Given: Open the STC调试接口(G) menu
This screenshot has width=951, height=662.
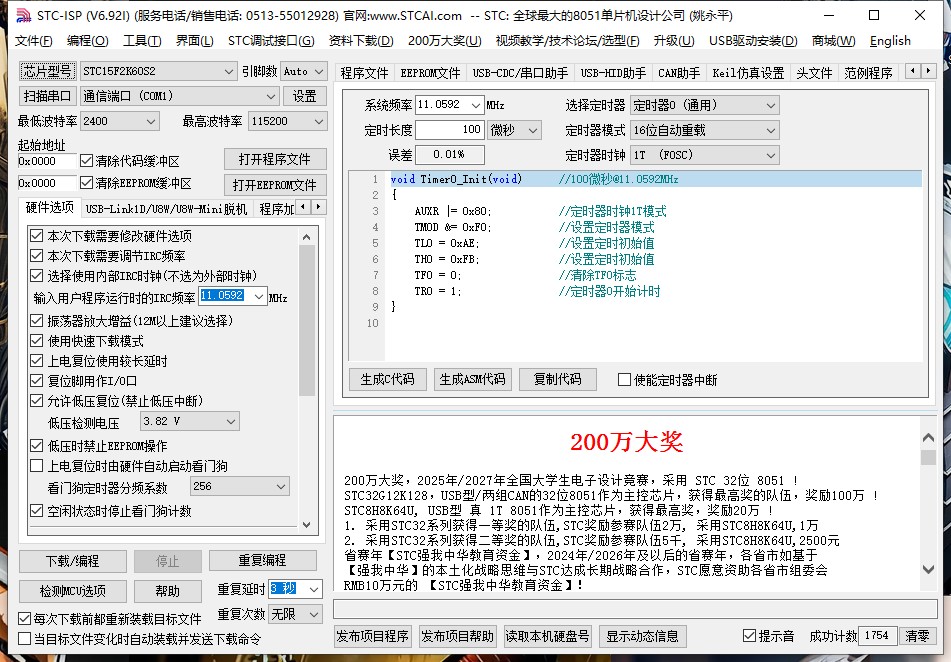Looking at the screenshot, I should click(271, 41).
